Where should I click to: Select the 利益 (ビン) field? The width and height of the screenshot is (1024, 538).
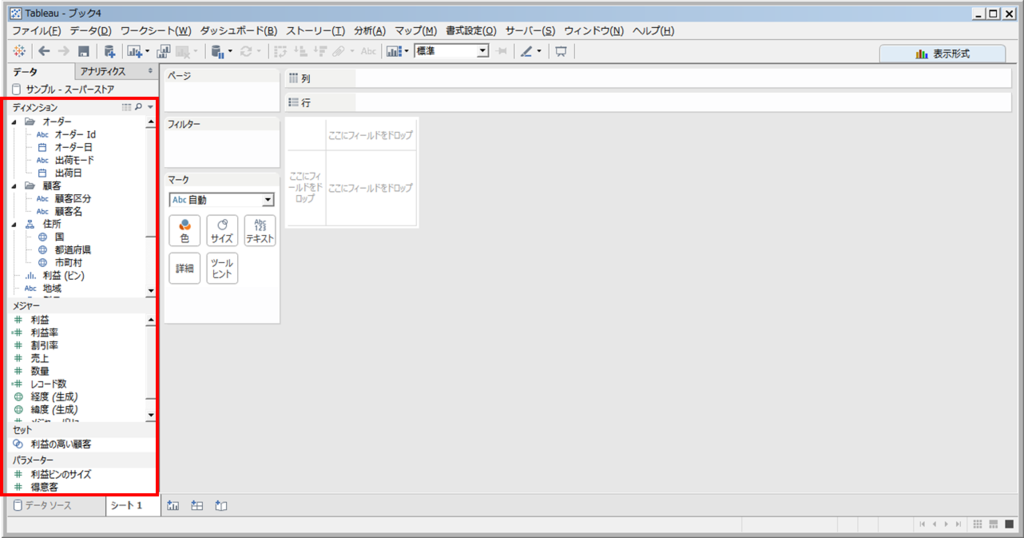(x=63, y=276)
